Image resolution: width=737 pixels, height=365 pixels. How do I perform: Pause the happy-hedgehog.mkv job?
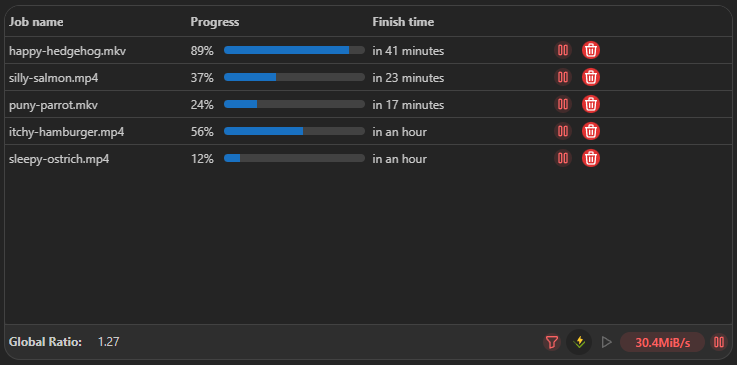pyautogui.click(x=563, y=50)
